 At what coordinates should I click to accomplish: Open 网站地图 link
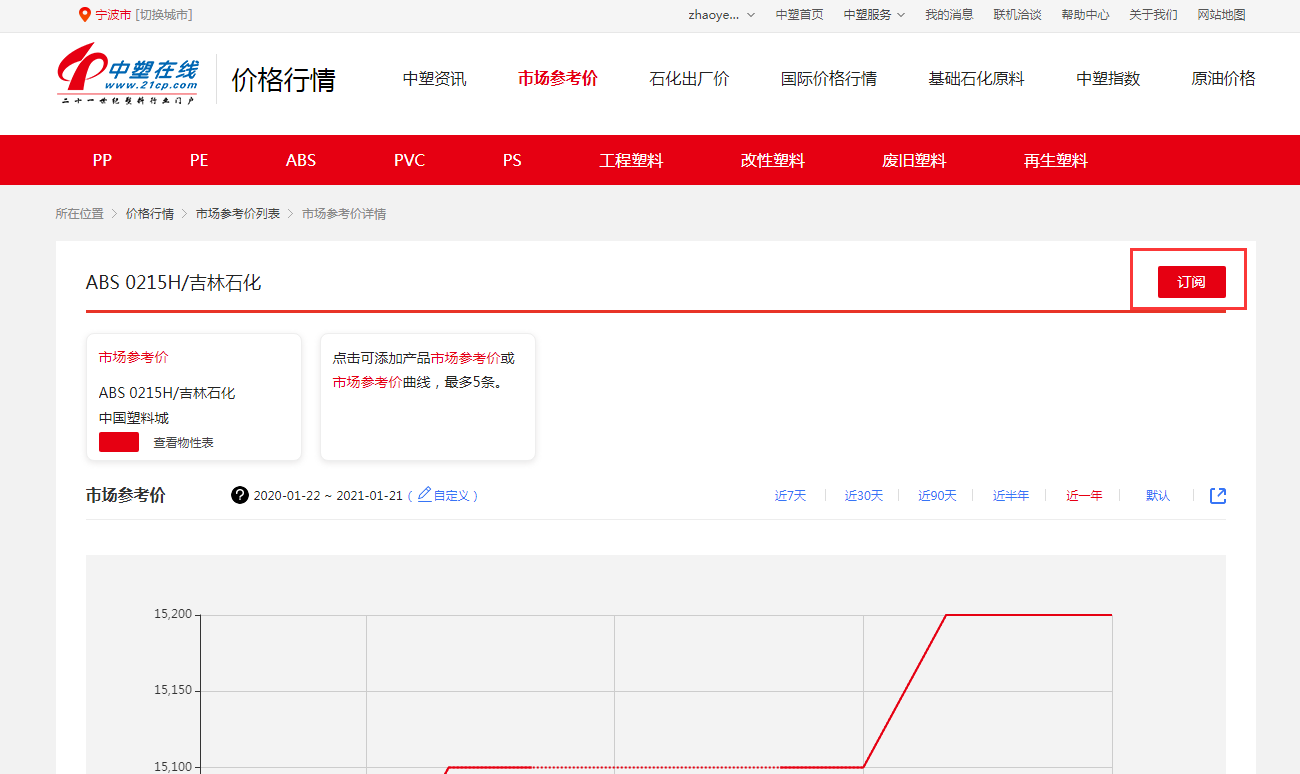click(1221, 15)
